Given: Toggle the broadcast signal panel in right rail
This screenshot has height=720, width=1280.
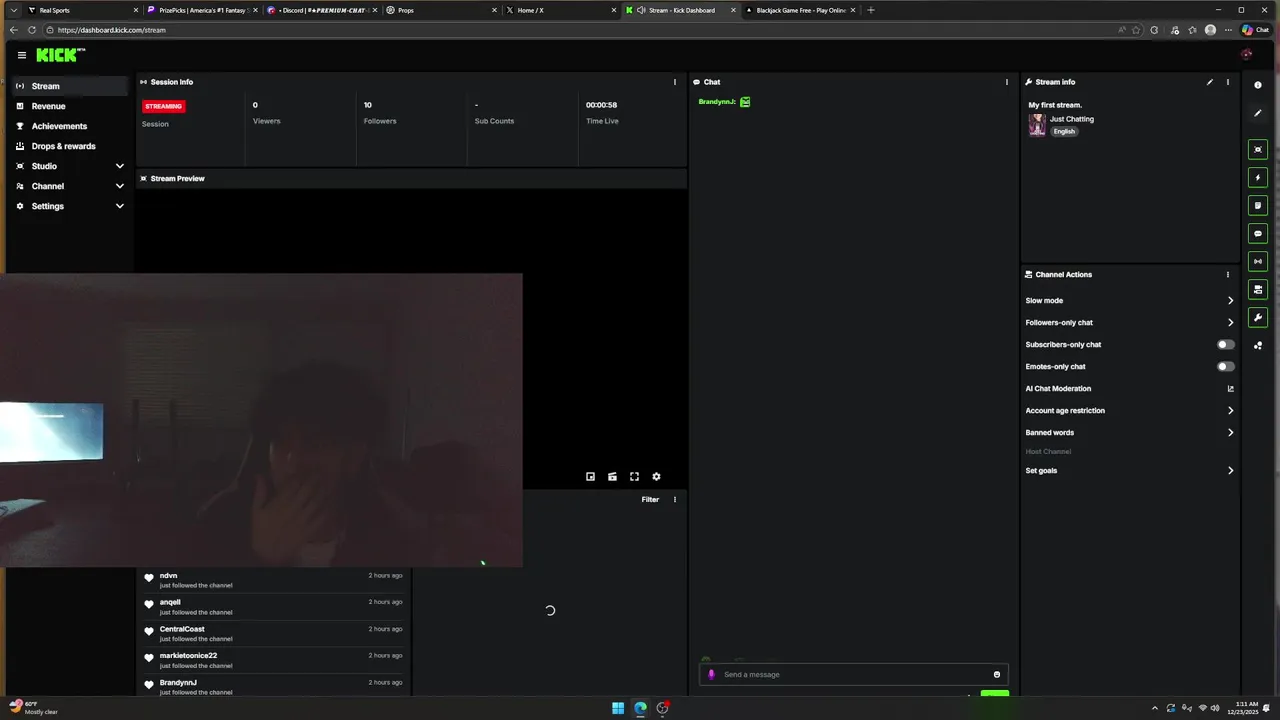Looking at the screenshot, I should [1258, 261].
